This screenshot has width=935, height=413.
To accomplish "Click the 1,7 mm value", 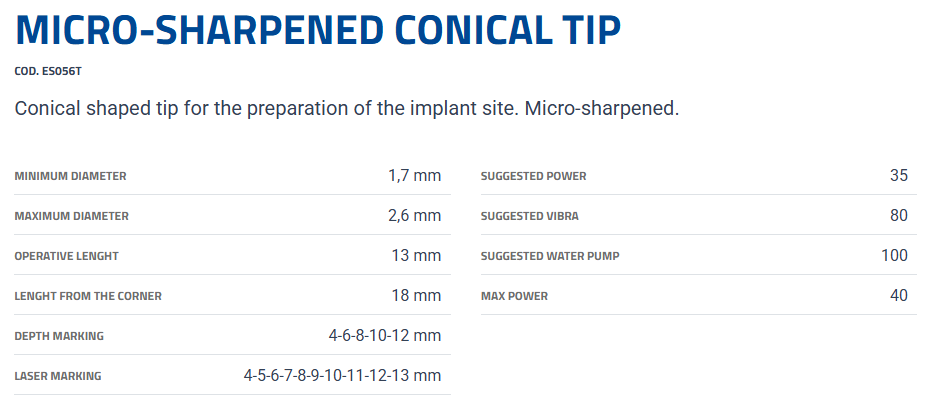I will [x=414, y=176].
